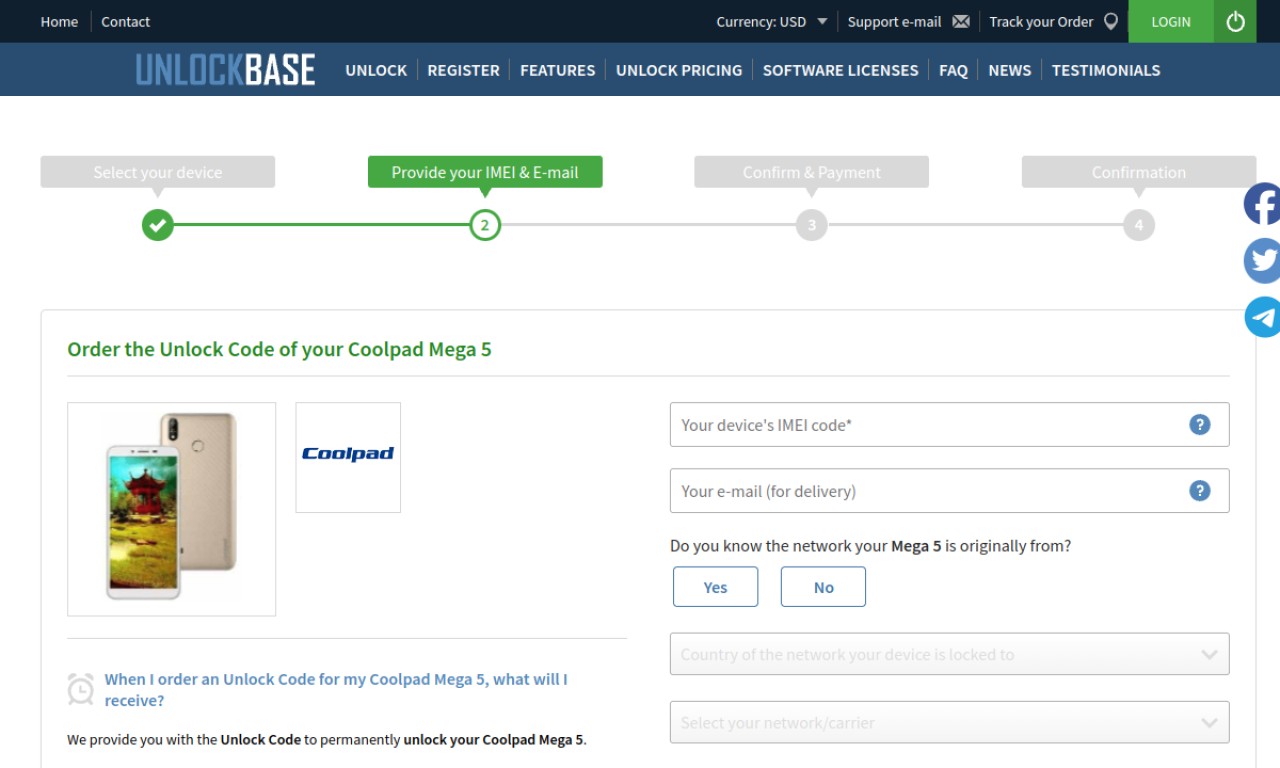
Task: Click the Confirm & Payment step tab
Action: point(812,172)
